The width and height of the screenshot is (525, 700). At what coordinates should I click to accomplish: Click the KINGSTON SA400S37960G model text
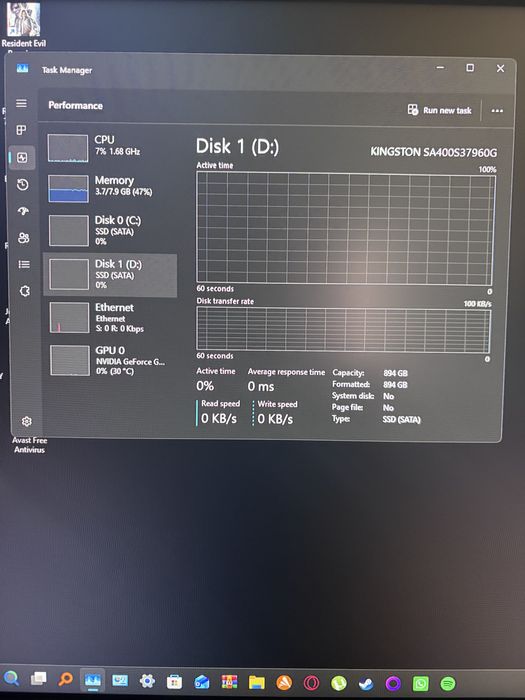(x=433, y=152)
